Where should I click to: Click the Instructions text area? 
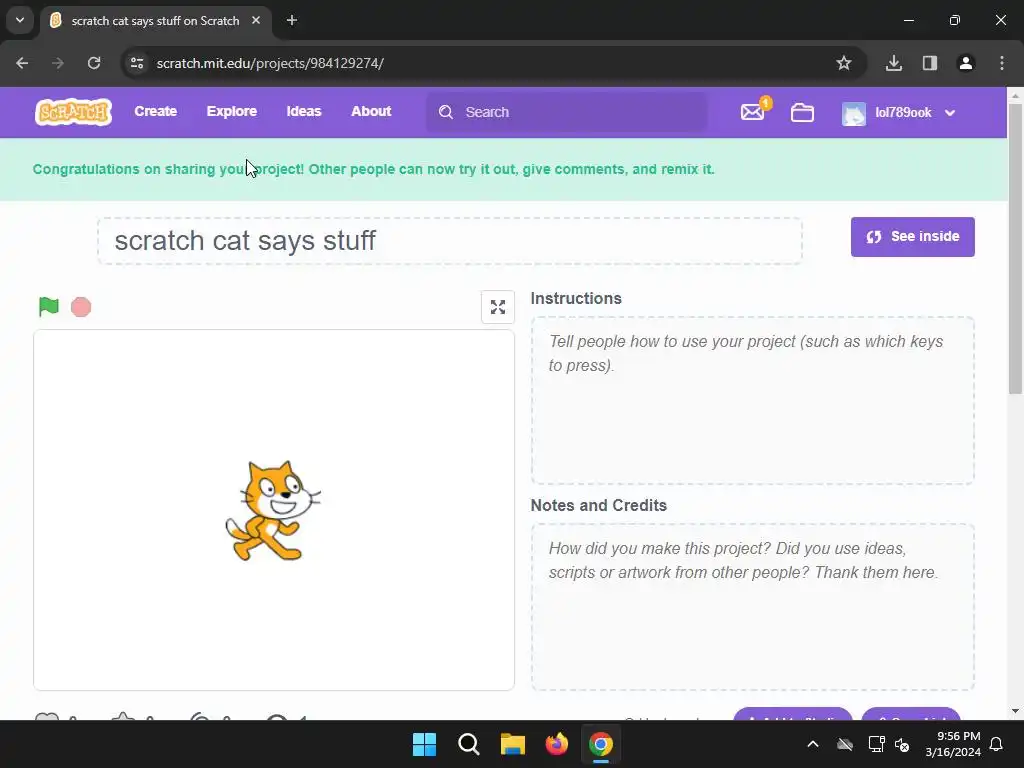(752, 400)
